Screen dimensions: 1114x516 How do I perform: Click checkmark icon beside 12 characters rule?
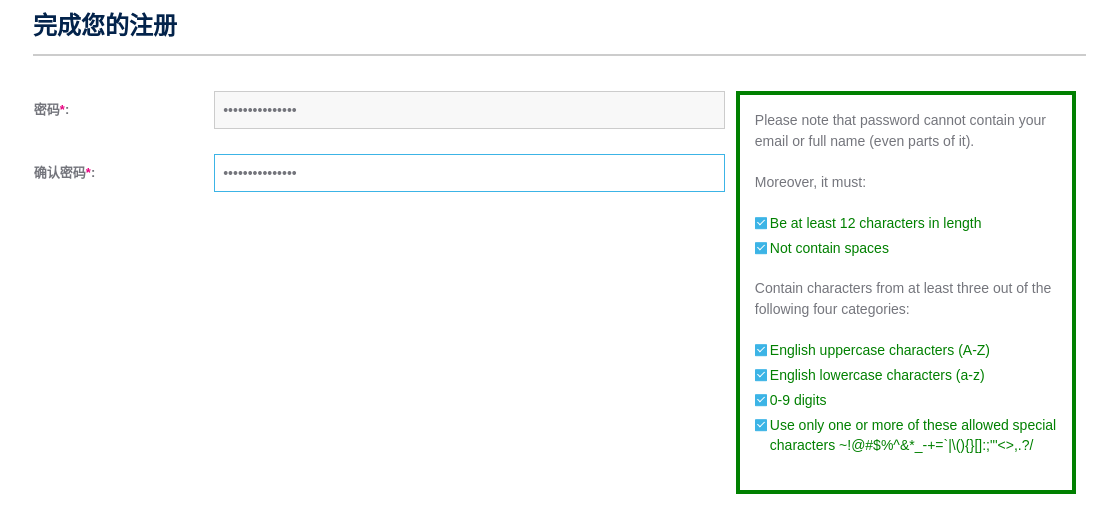click(761, 223)
